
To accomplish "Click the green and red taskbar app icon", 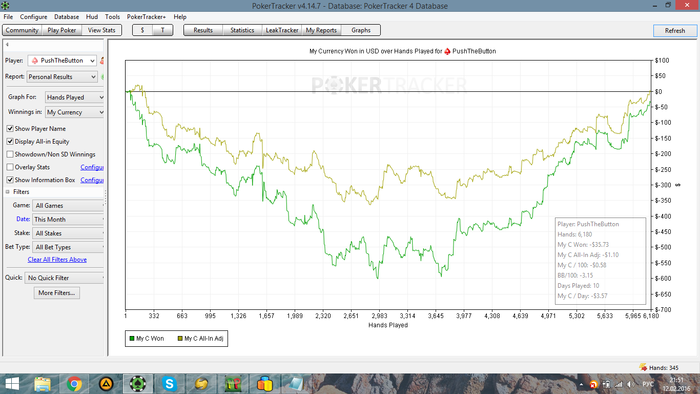I will pos(233,384).
